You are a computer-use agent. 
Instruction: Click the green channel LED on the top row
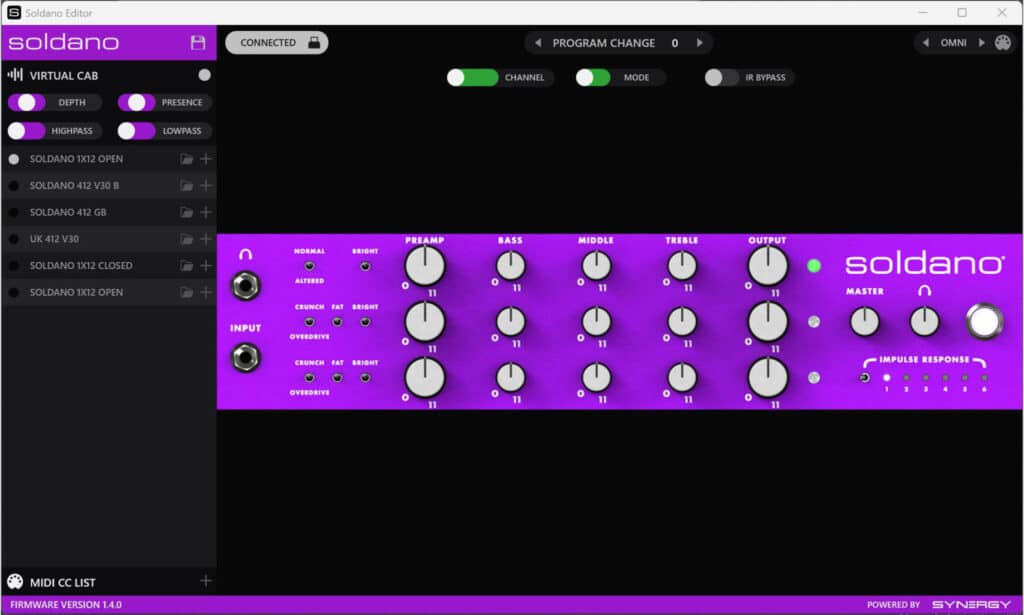point(814,266)
